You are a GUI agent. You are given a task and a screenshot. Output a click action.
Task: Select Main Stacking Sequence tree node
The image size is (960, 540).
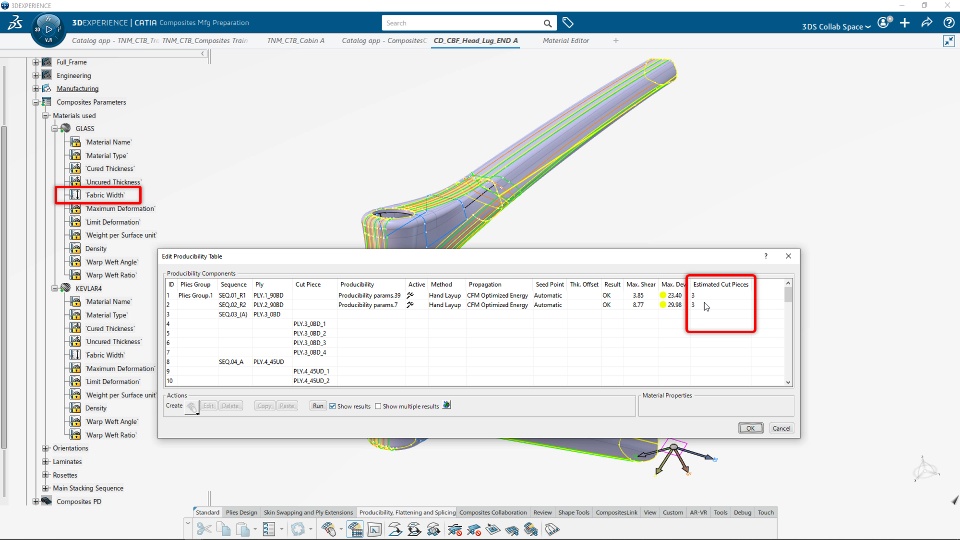pyautogui.click(x=88, y=489)
